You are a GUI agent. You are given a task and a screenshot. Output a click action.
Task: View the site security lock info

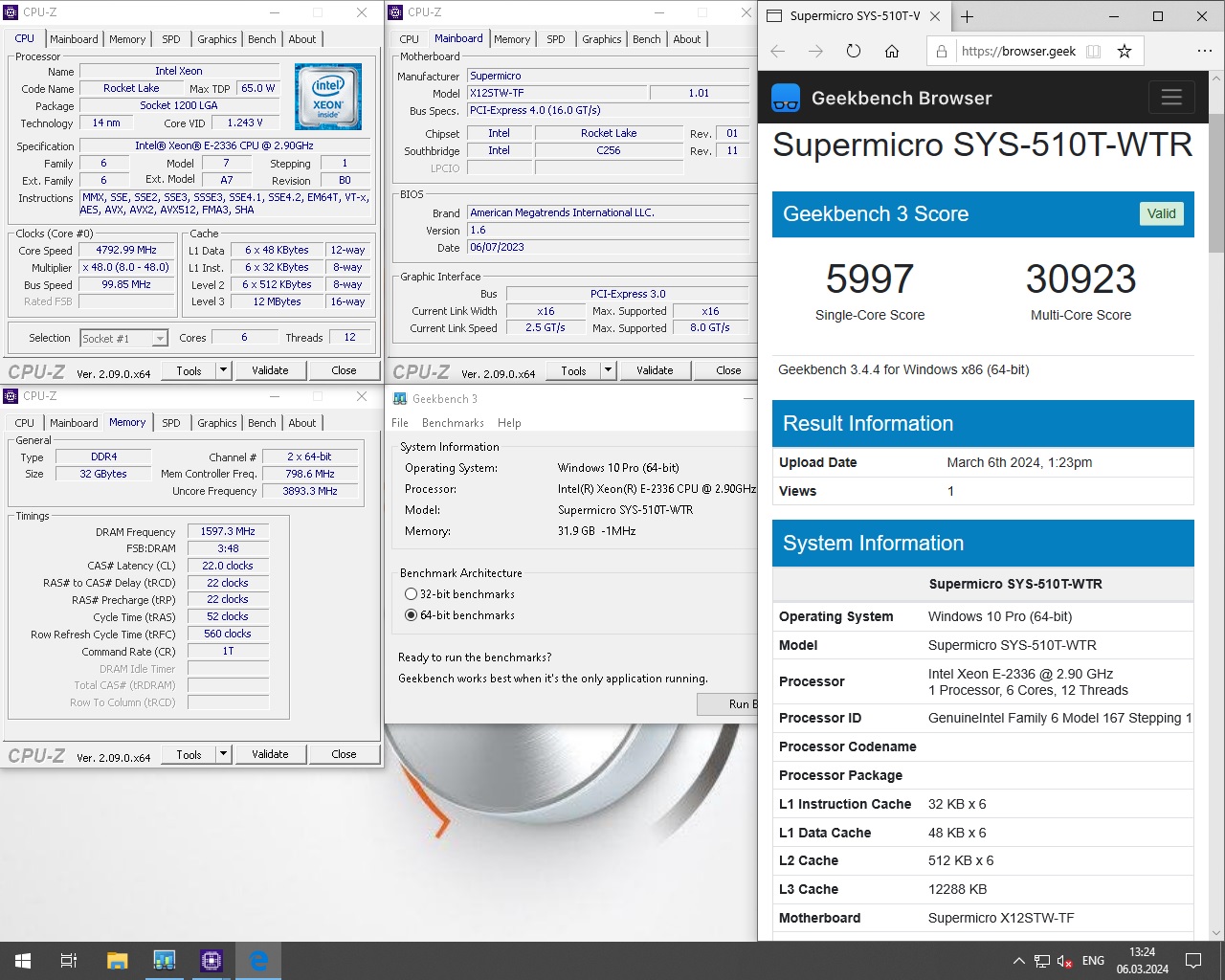942,52
